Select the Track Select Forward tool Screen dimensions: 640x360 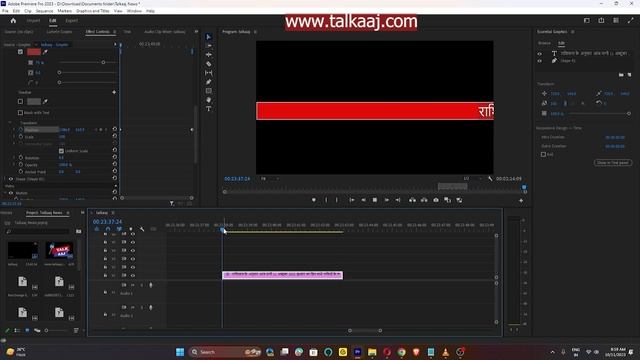209,46
